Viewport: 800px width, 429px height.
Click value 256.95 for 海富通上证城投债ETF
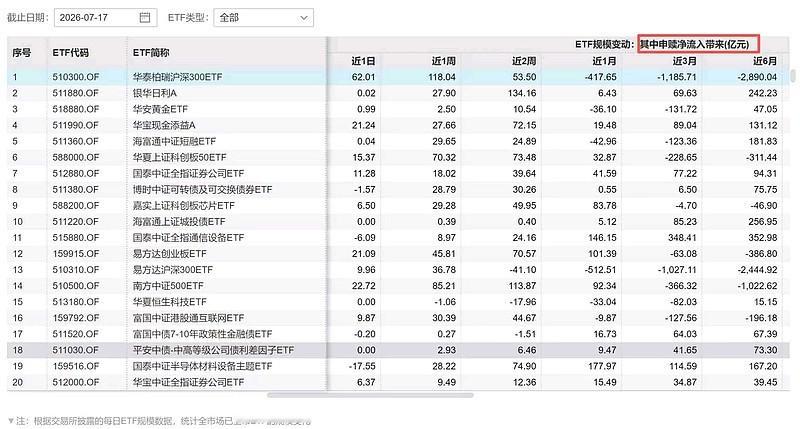763,222
